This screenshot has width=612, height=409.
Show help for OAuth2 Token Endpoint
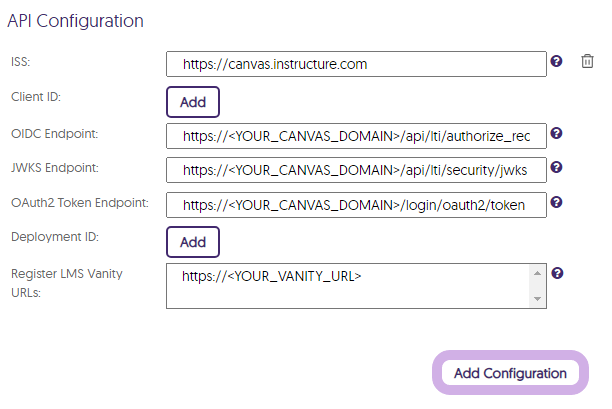[x=556, y=202]
